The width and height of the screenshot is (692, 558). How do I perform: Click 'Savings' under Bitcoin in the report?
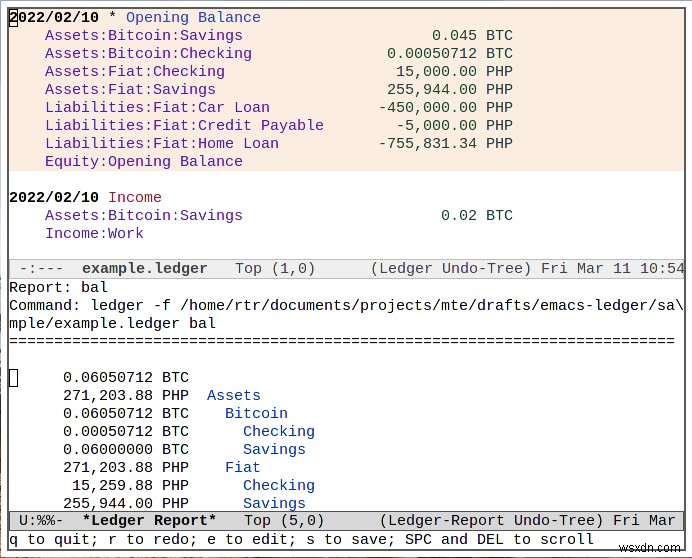click(x=274, y=449)
